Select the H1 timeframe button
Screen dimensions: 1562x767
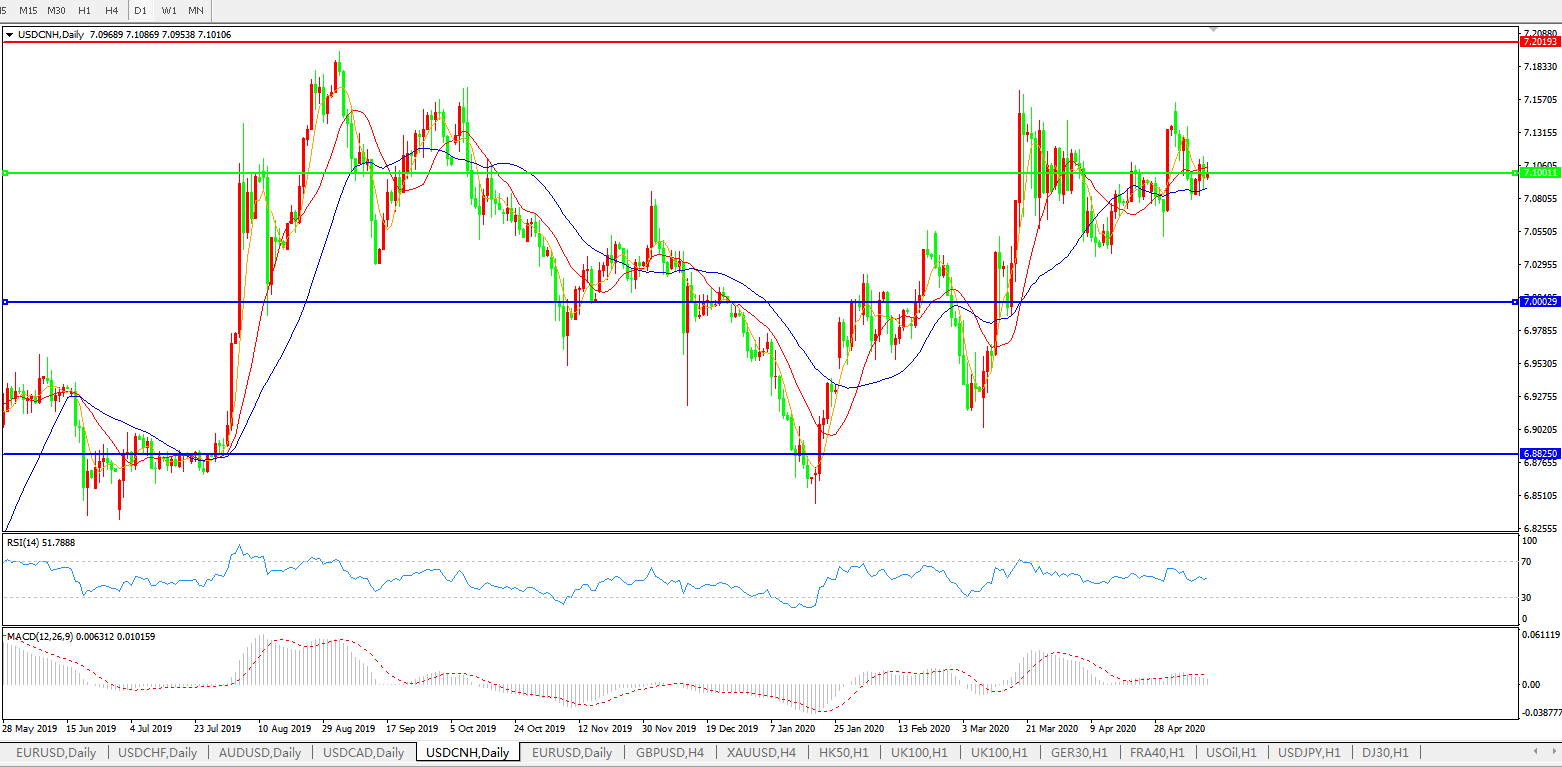[84, 10]
